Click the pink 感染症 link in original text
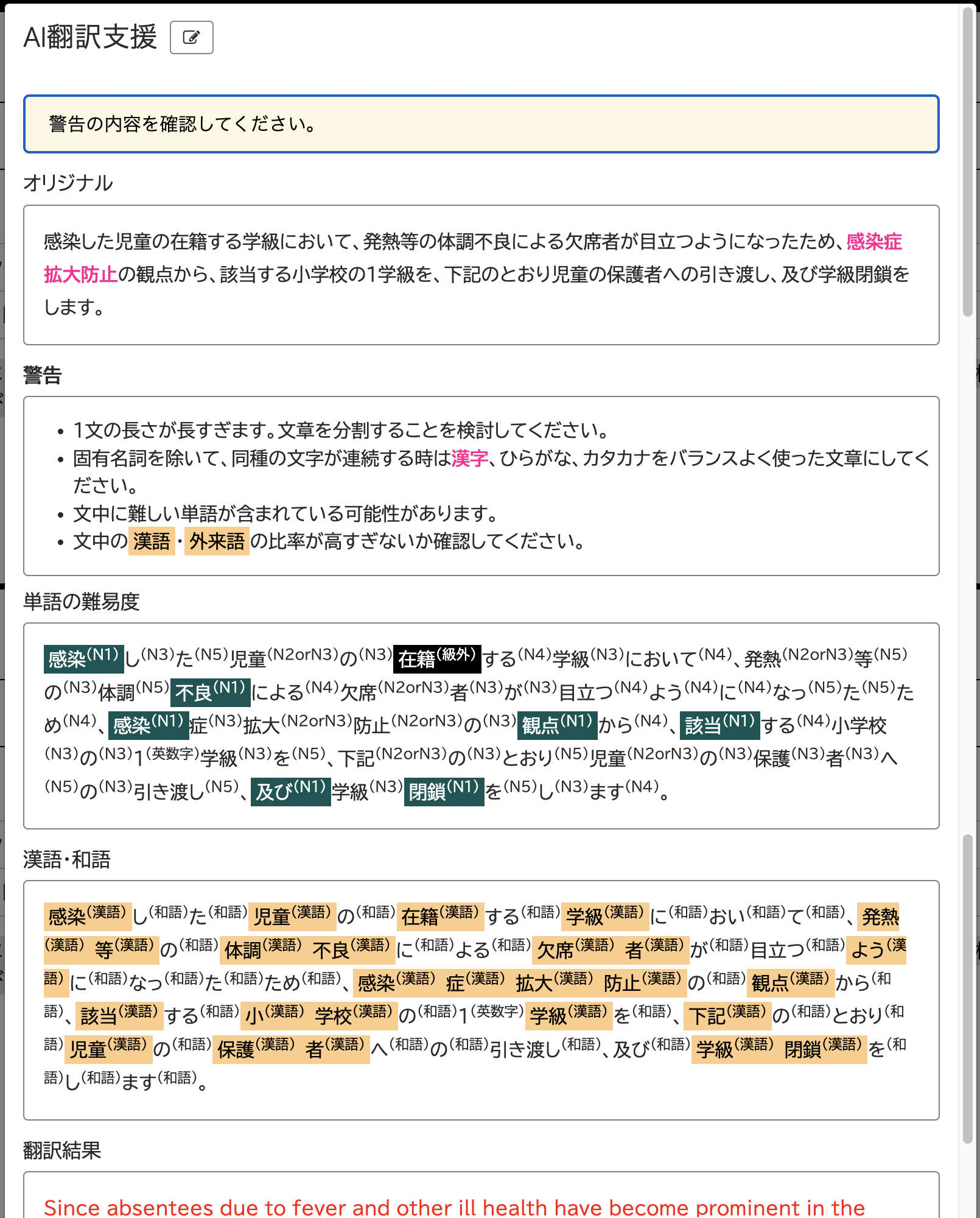This screenshot has height=1218, width=980. click(874, 242)
